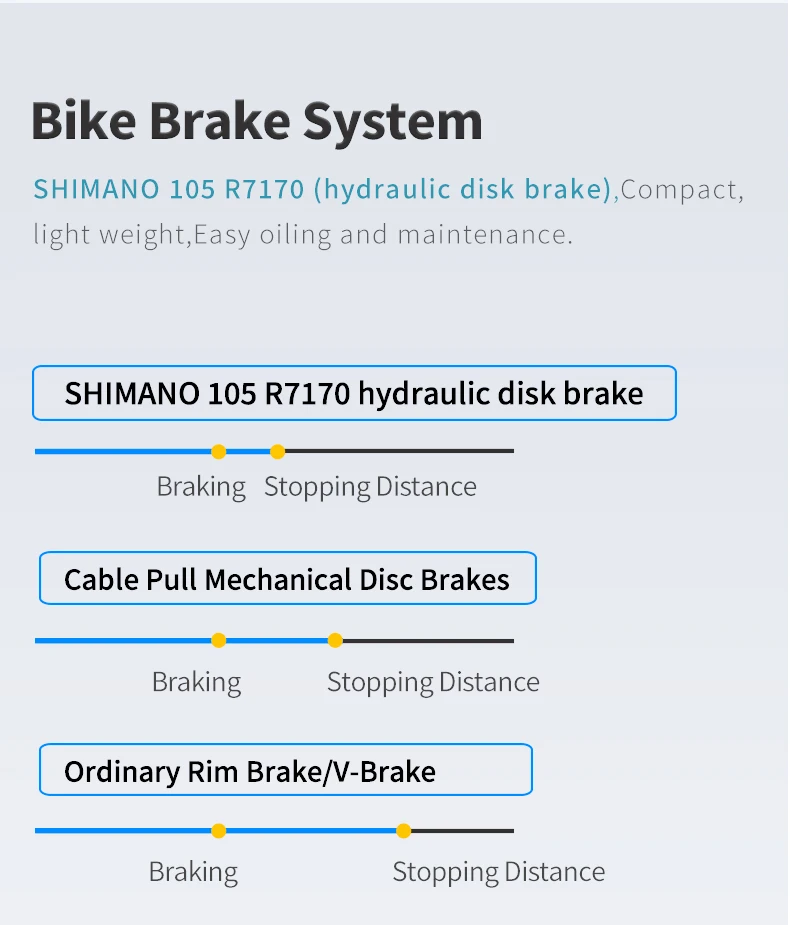The image size is (790, 925).
Task: Click the Braking dot on the Cable Pull slider
Action: click(219, 640)
